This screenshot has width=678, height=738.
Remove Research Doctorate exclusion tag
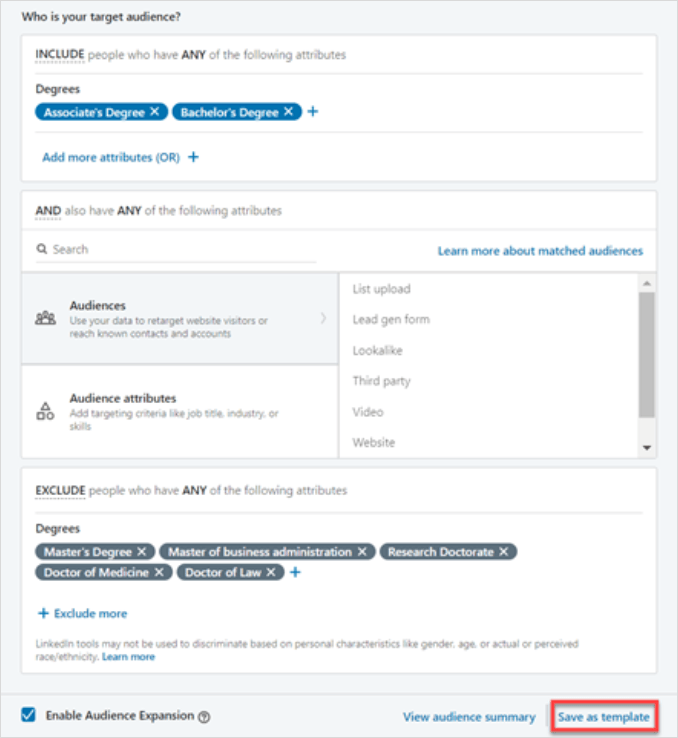coord(504,552)
